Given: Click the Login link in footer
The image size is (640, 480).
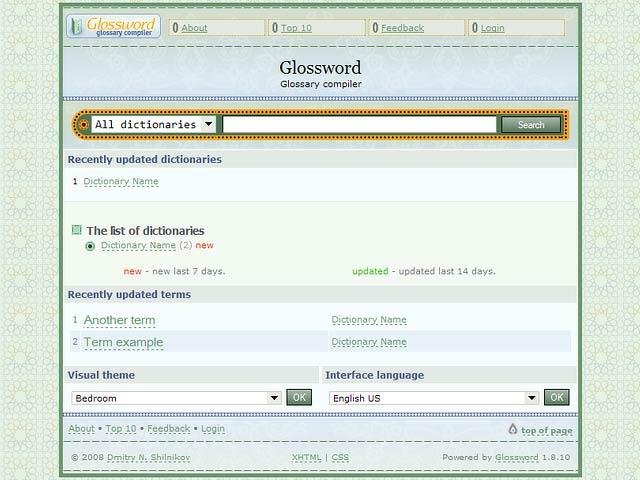Looking at the screenshot, I should coord(213,429).
